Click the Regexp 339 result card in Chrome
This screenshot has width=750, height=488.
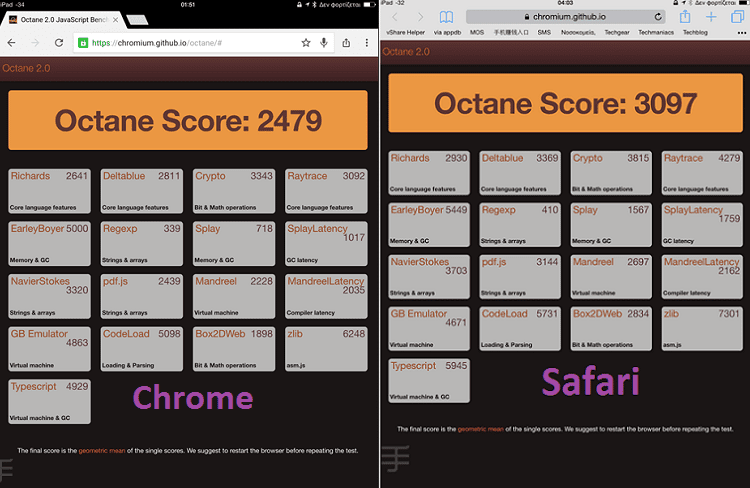coord(142,244)
